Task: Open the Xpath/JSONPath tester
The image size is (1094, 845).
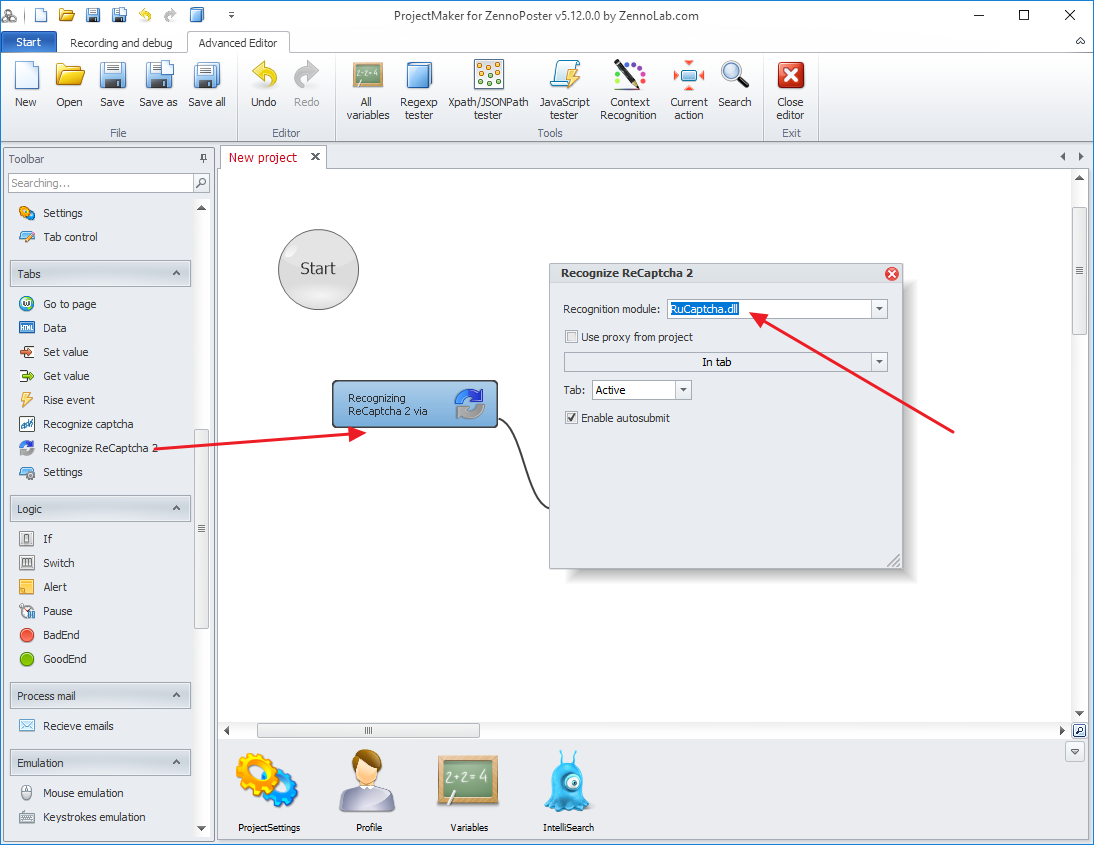Action: pos(488,90)
